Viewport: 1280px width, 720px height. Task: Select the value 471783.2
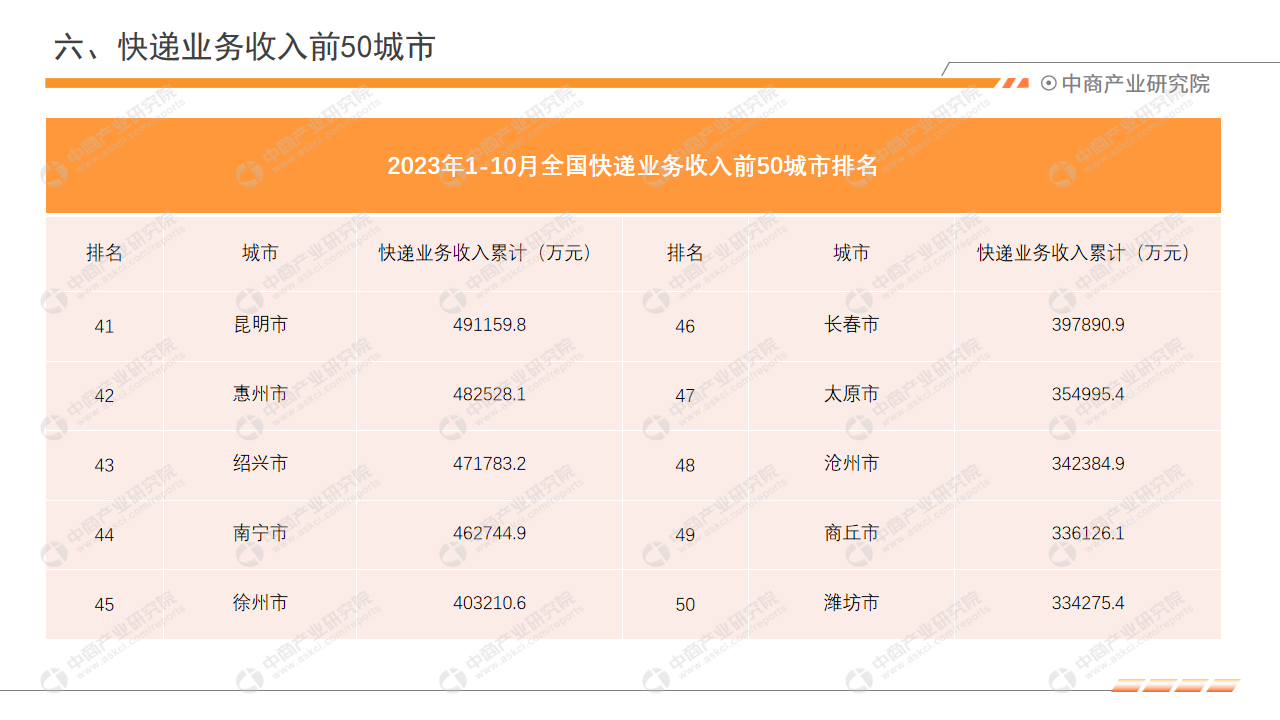pos(489,464)
